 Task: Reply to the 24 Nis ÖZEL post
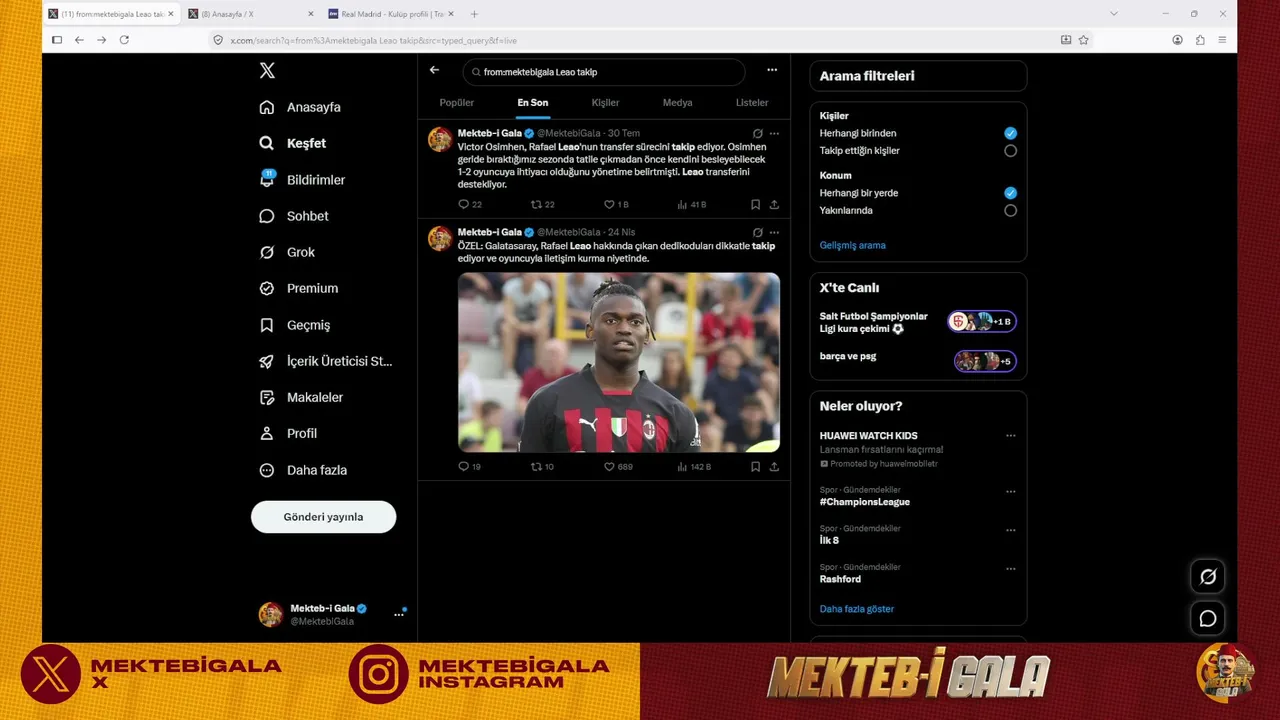tap(463, 466)
